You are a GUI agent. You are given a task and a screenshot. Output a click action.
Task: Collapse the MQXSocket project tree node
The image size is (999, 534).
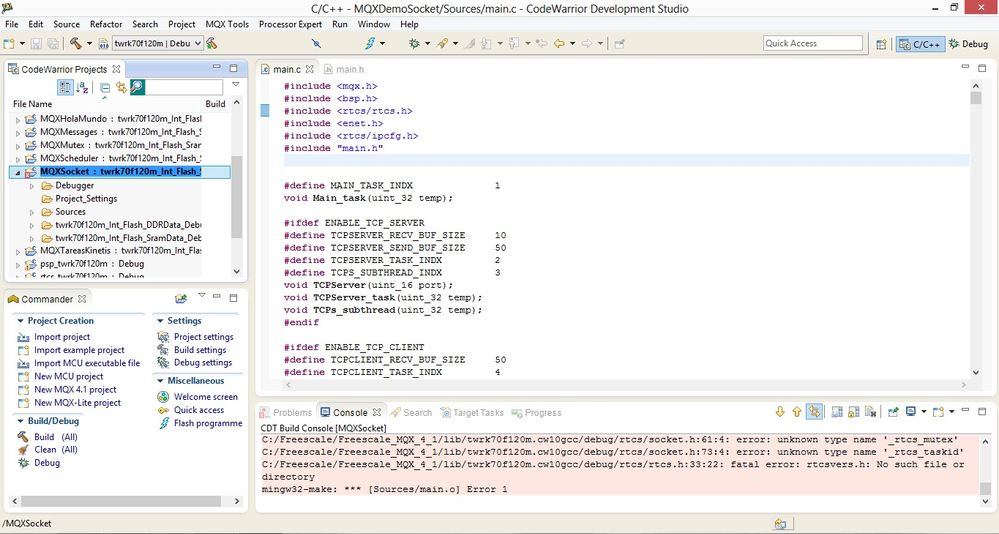tap(17, 172)
